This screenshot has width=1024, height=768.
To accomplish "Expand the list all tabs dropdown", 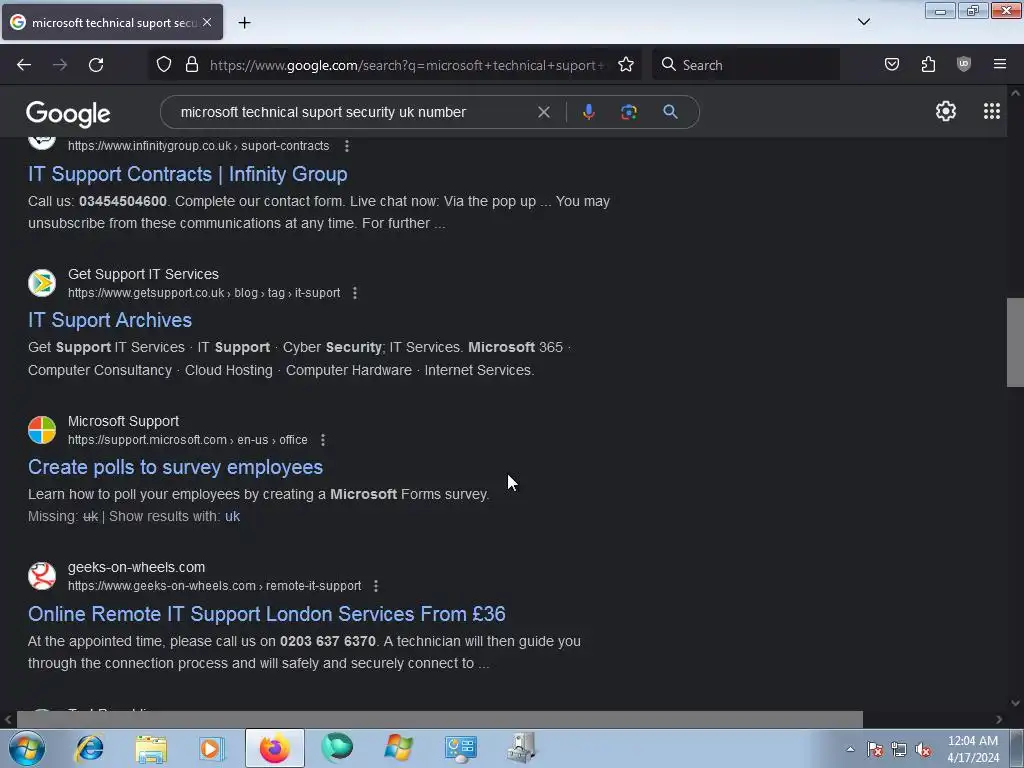I will [x=863, y=22].
